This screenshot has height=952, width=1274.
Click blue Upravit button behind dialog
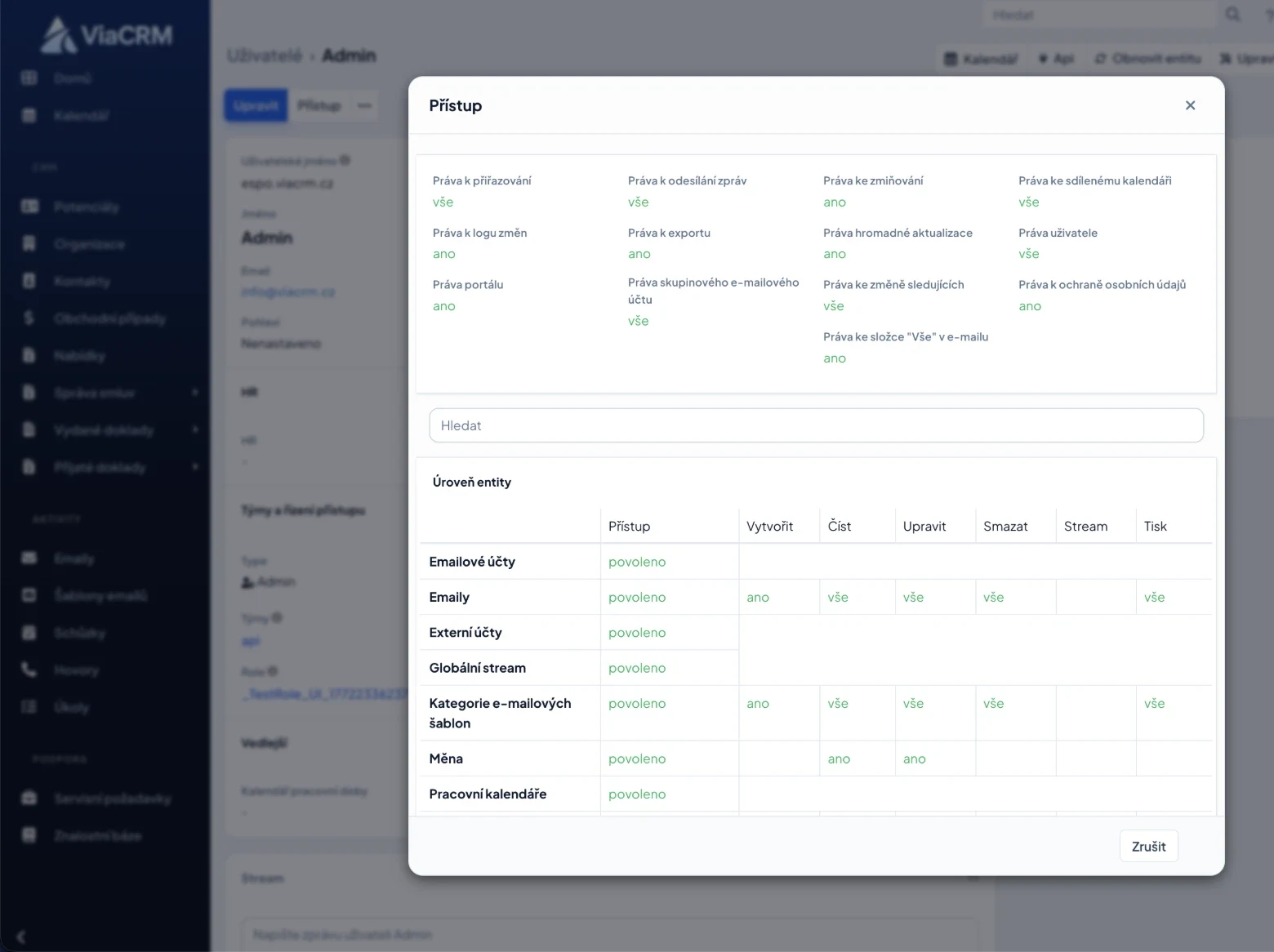tap(256, 105)
